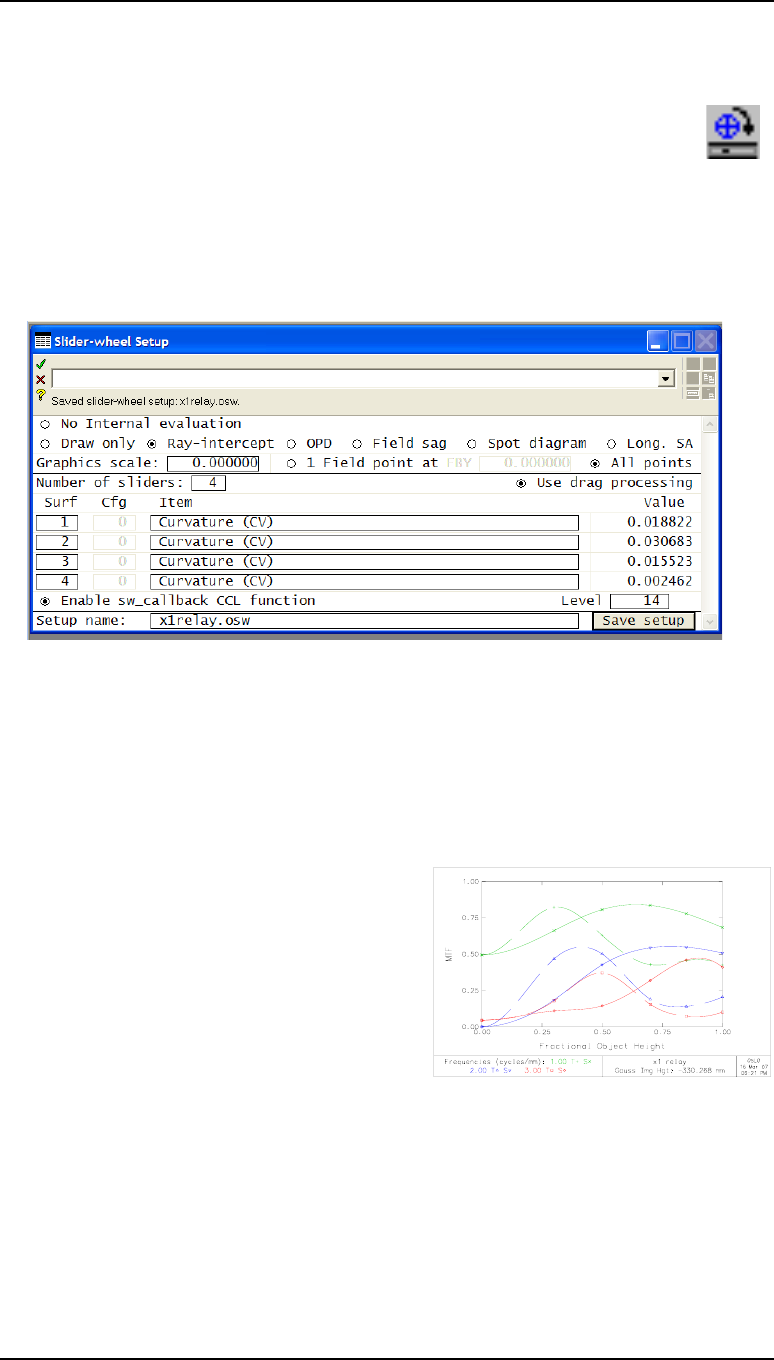Click the value 0.030683
This screenshot has height=1360, width=774.
[x=659, y=542]
